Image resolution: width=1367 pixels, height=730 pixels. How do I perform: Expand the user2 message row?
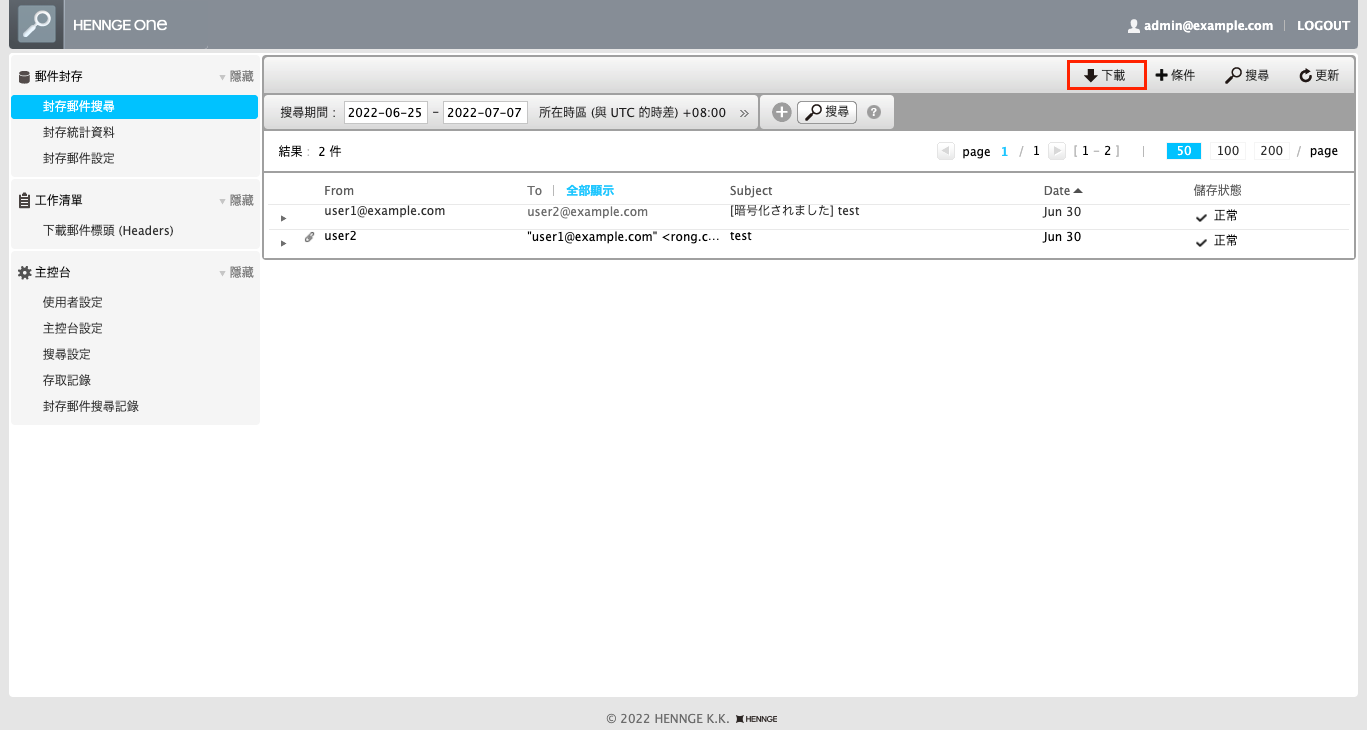click(284, 243)
